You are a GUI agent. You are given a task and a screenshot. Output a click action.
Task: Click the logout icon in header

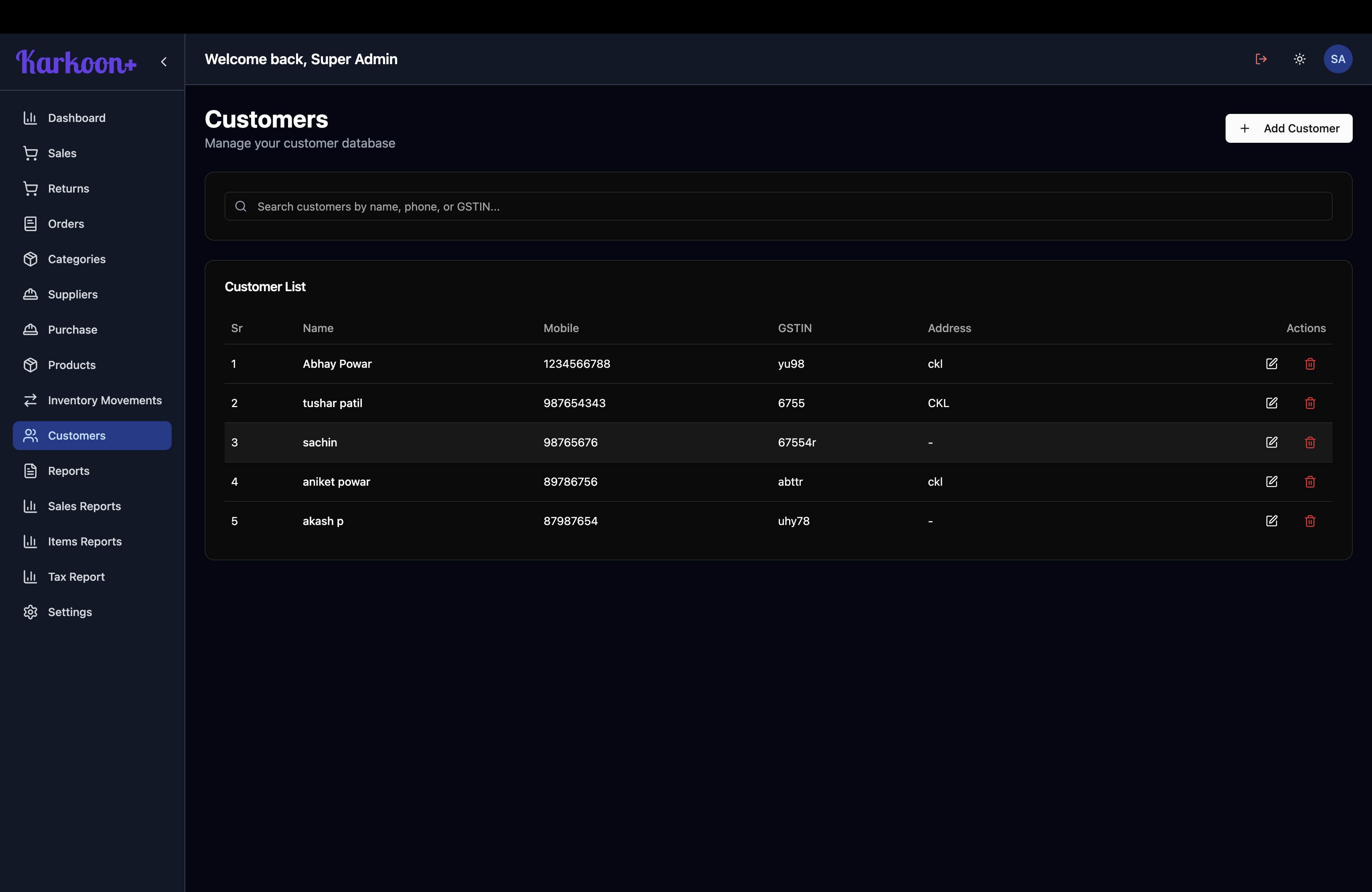click(1261, 59)
